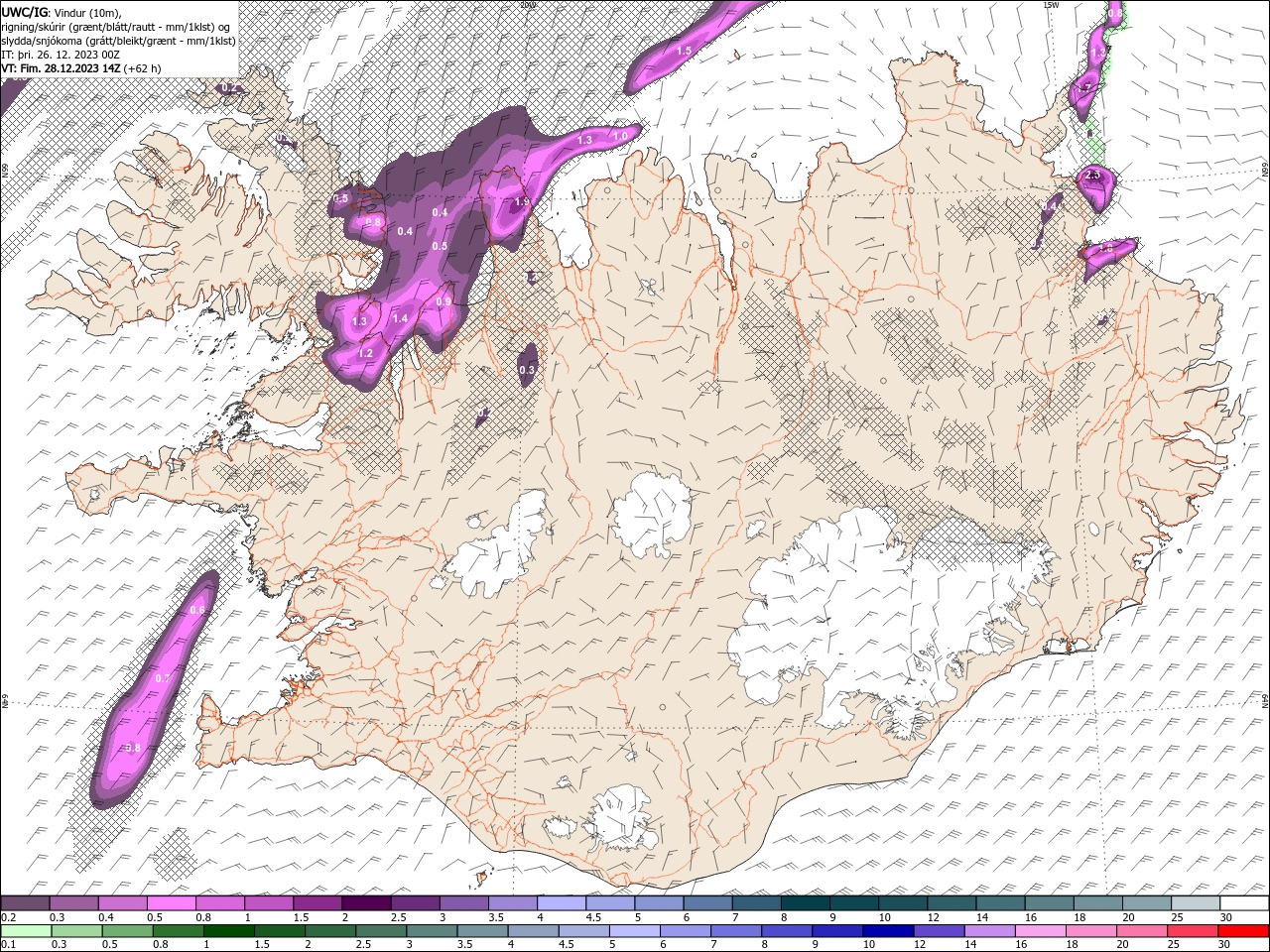
Task: Choose the 1.5 purple swatch in snow legend
Action: [317, 903]
